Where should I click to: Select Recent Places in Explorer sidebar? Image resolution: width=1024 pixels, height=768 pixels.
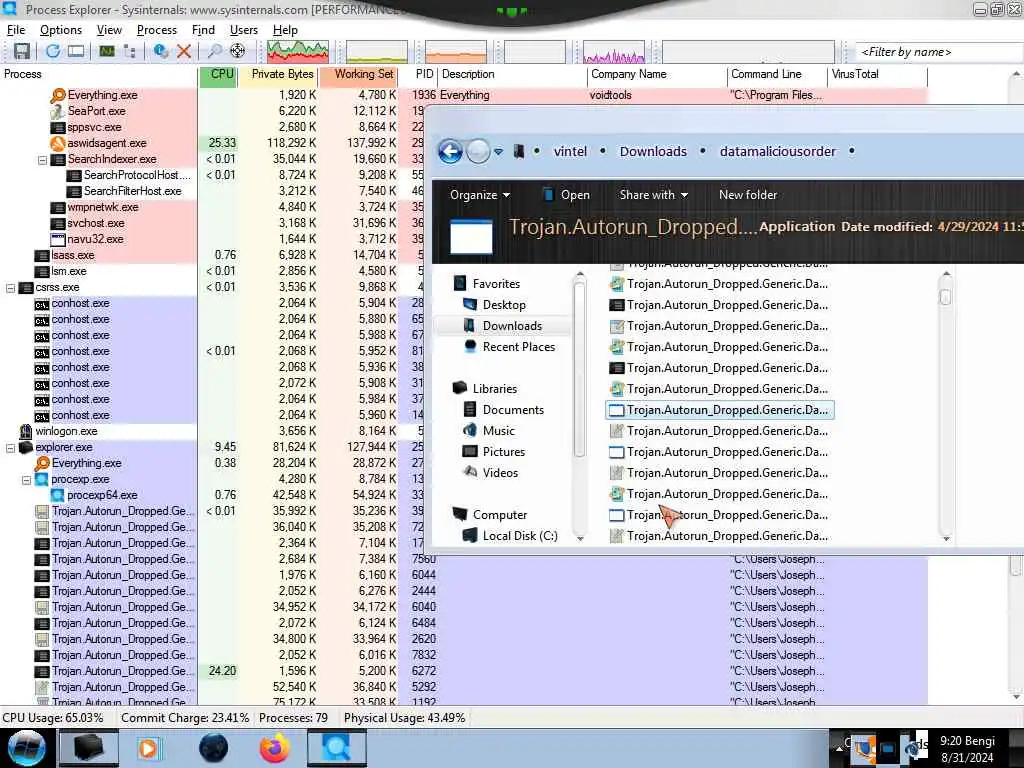[x=519, y=347]
